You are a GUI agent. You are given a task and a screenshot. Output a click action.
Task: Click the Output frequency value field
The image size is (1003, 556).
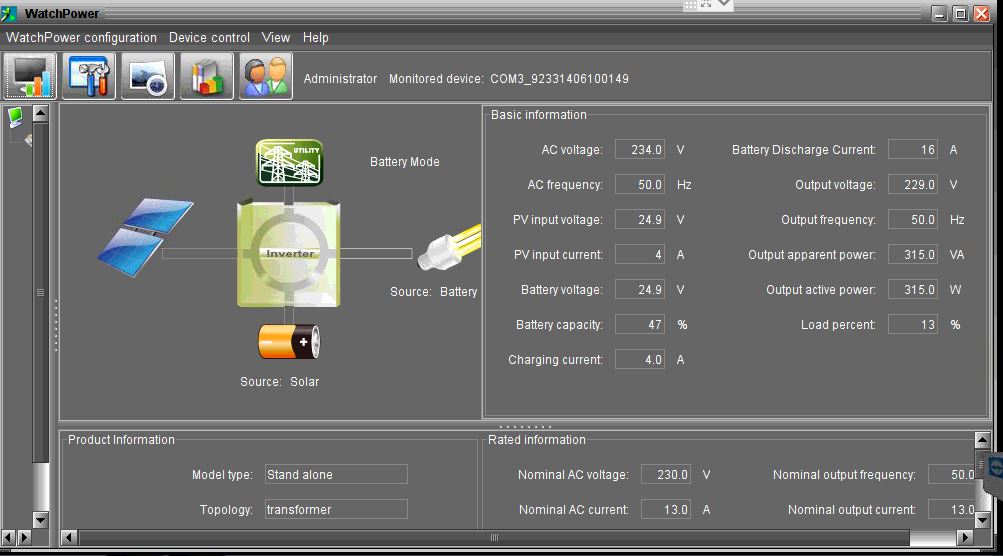[913, 219]
